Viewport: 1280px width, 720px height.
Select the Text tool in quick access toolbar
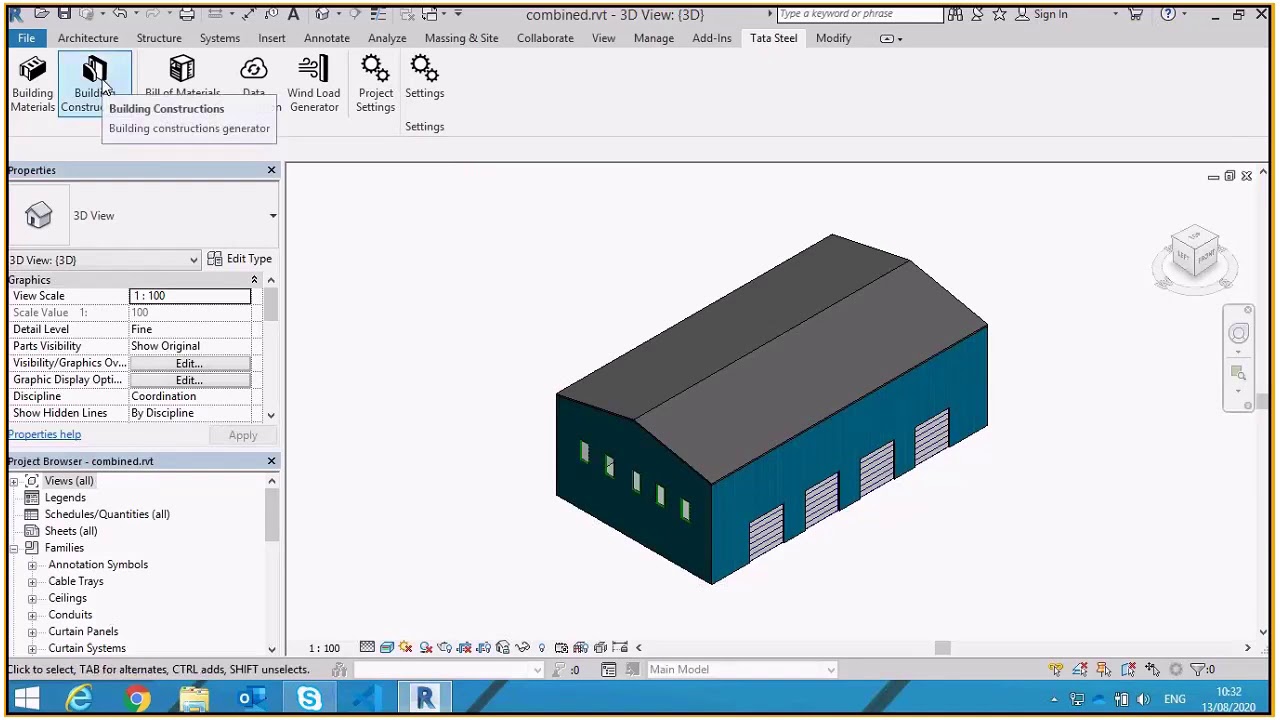[x=293, y=14]
